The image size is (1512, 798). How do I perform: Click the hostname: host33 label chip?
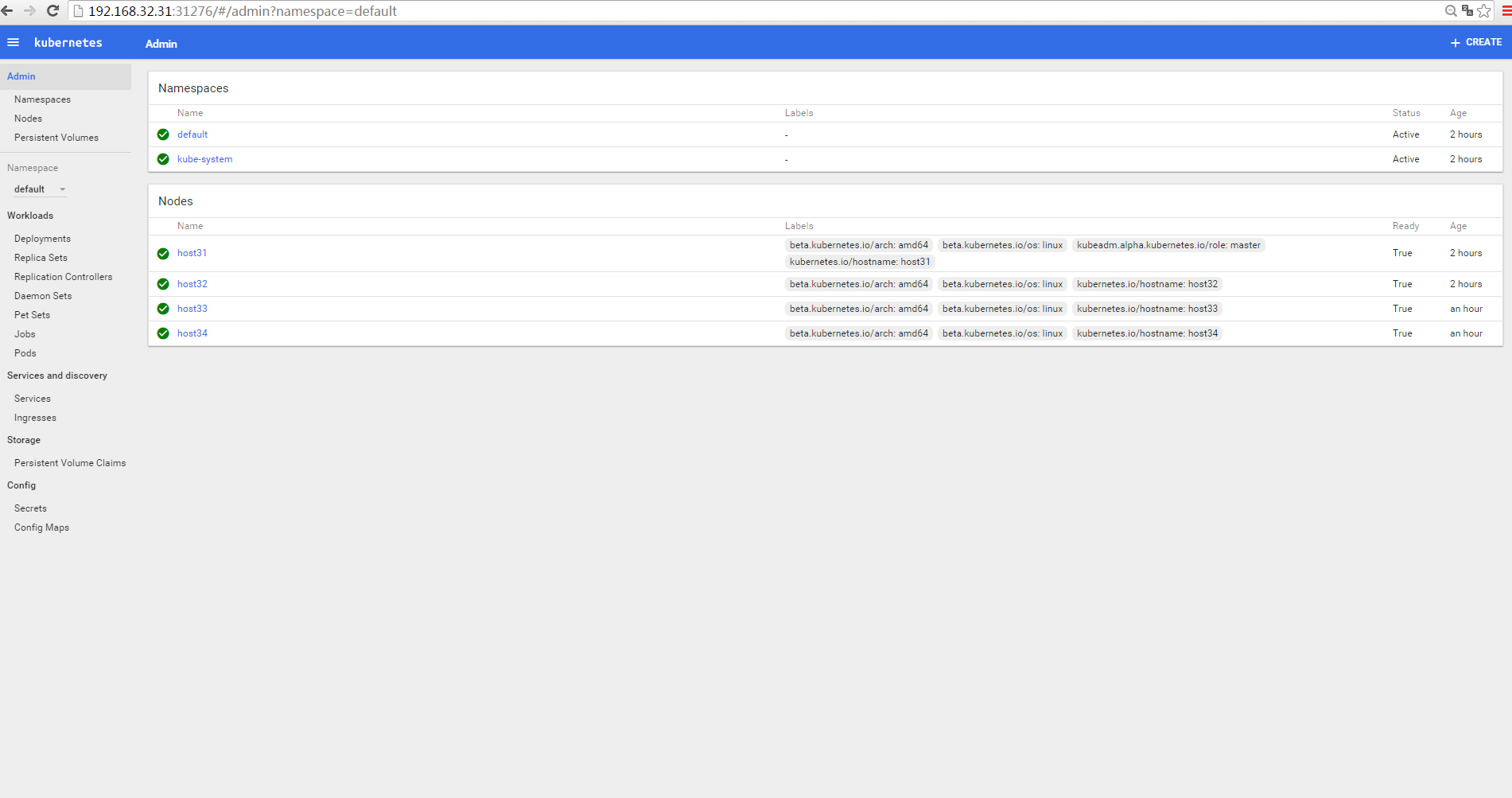pyautogui.click(x=1147, y=309)
